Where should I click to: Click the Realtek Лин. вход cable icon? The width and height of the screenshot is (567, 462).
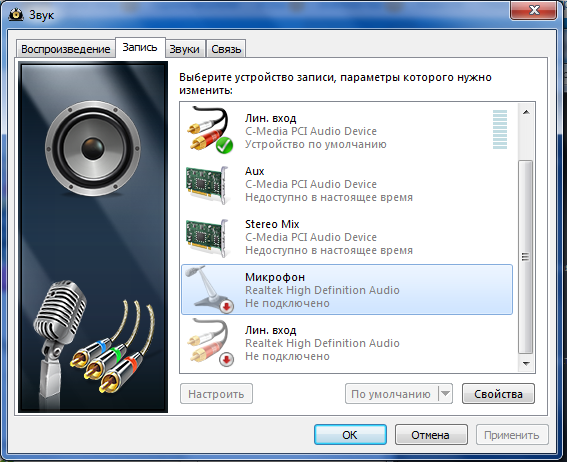click(x=210, y=342)
